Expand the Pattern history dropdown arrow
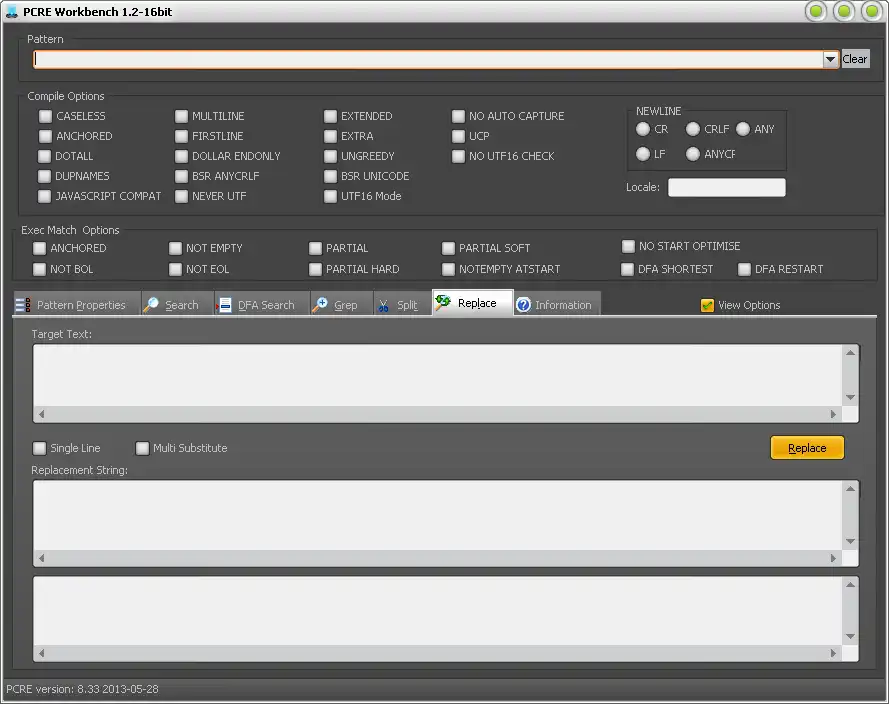889x704 pixels. pyautogui.click(x=830, y=59)
